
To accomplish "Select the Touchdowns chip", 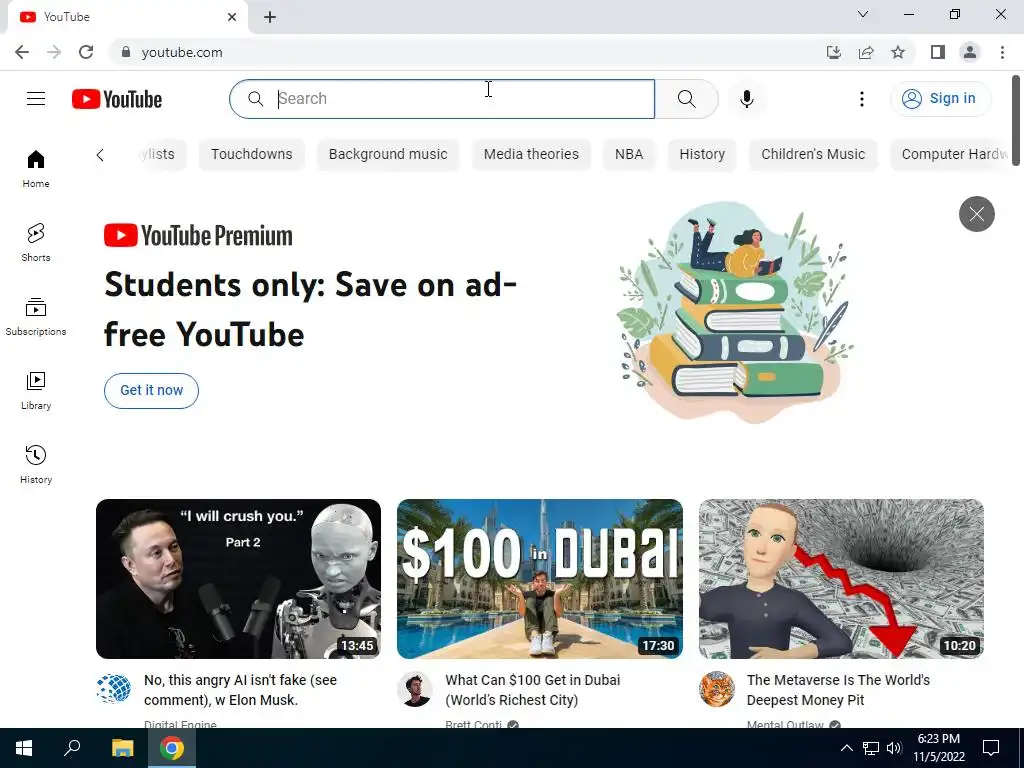I will coord(251,155).
